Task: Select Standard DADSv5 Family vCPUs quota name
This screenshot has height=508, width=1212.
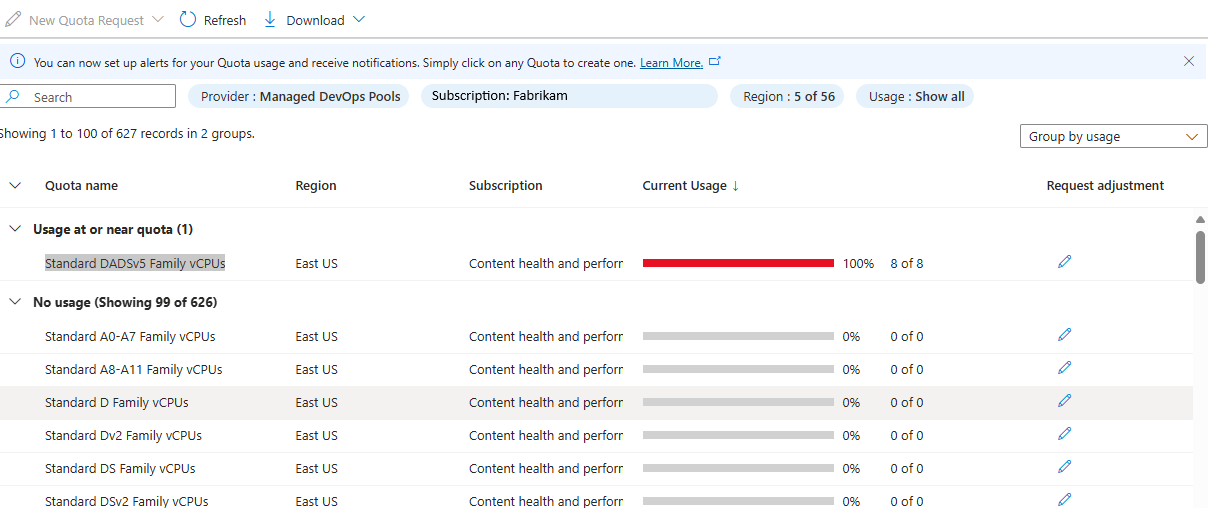Action: 135,263
